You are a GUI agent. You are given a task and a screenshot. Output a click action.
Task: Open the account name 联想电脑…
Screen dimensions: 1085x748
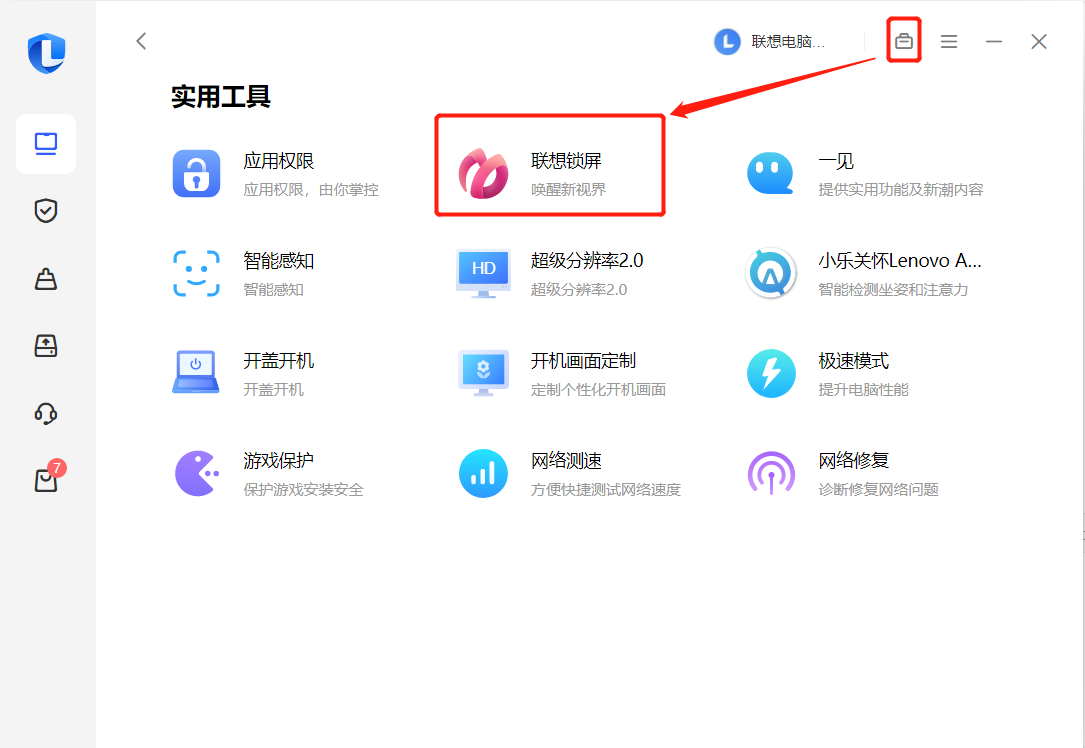pos(788,42)
